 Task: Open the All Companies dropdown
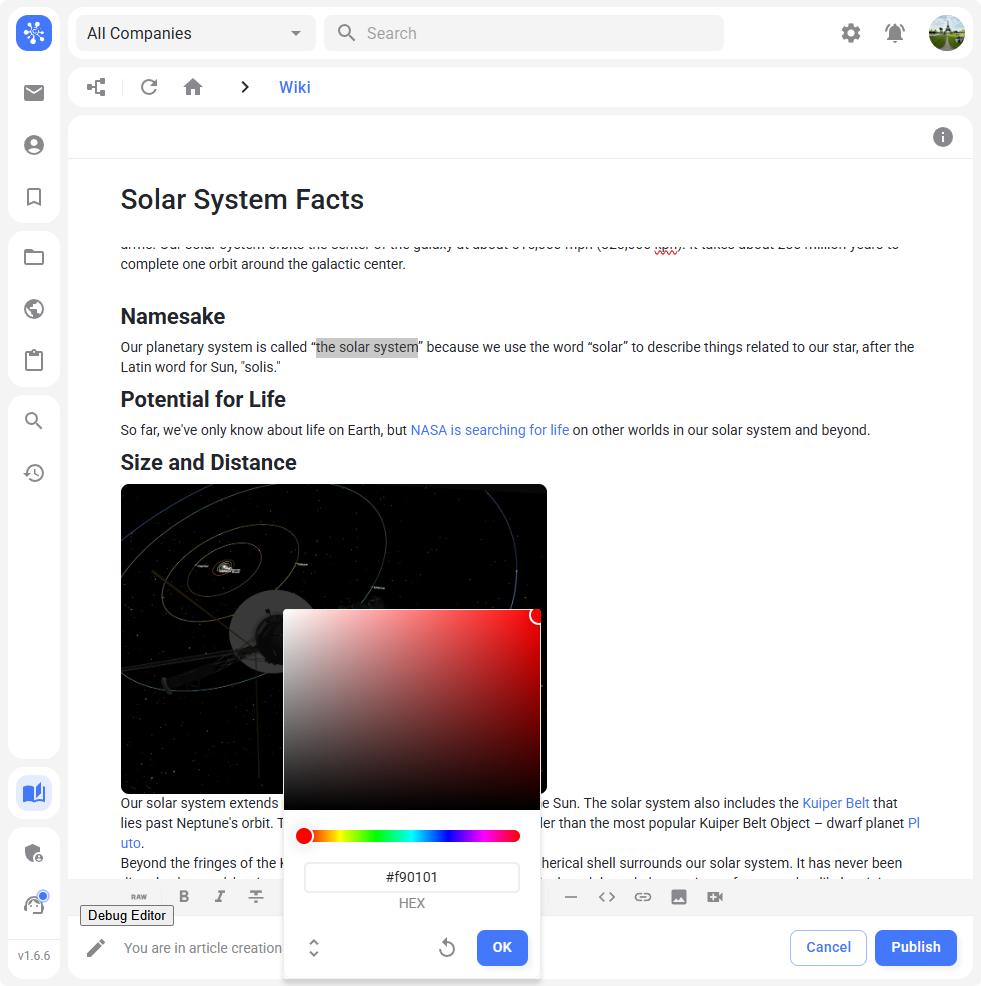click(195, 33)
